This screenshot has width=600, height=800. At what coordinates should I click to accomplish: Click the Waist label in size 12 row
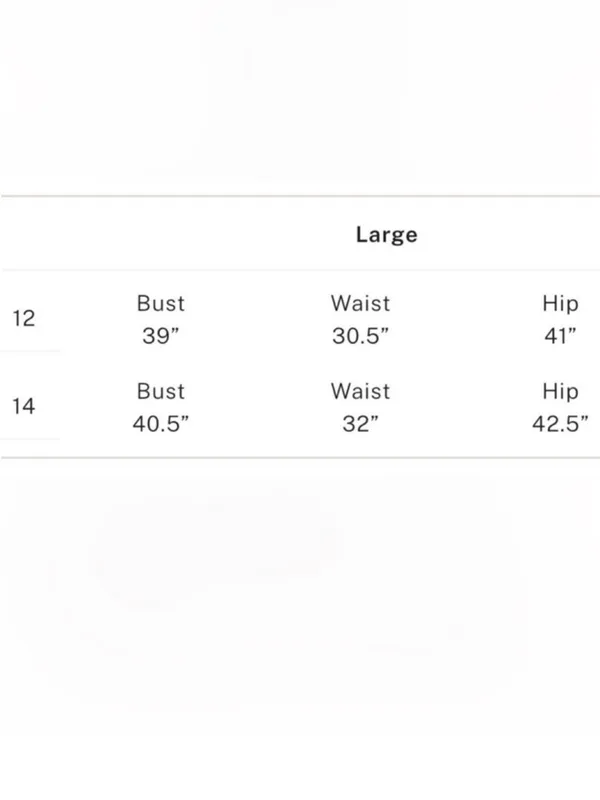coord(360,304)
